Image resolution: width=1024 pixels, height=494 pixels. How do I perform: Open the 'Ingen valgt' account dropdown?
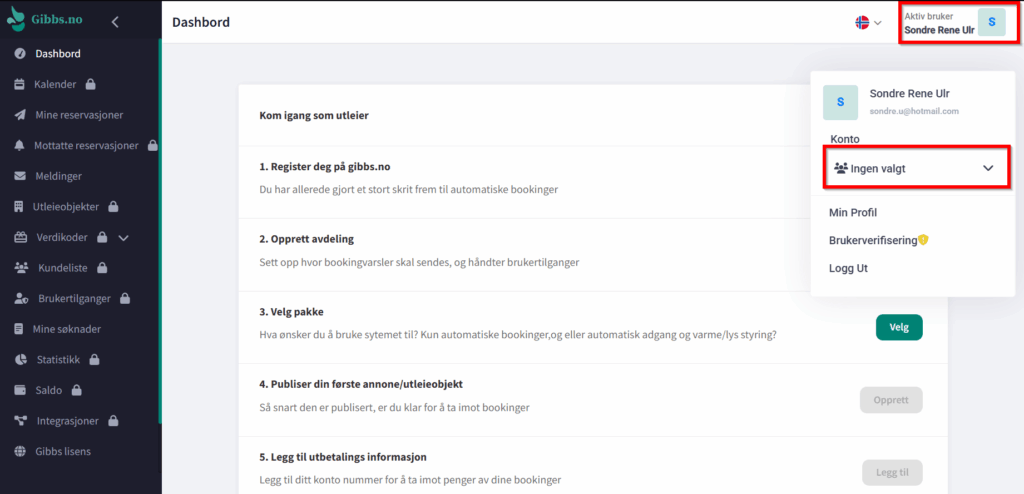[915, 168]
